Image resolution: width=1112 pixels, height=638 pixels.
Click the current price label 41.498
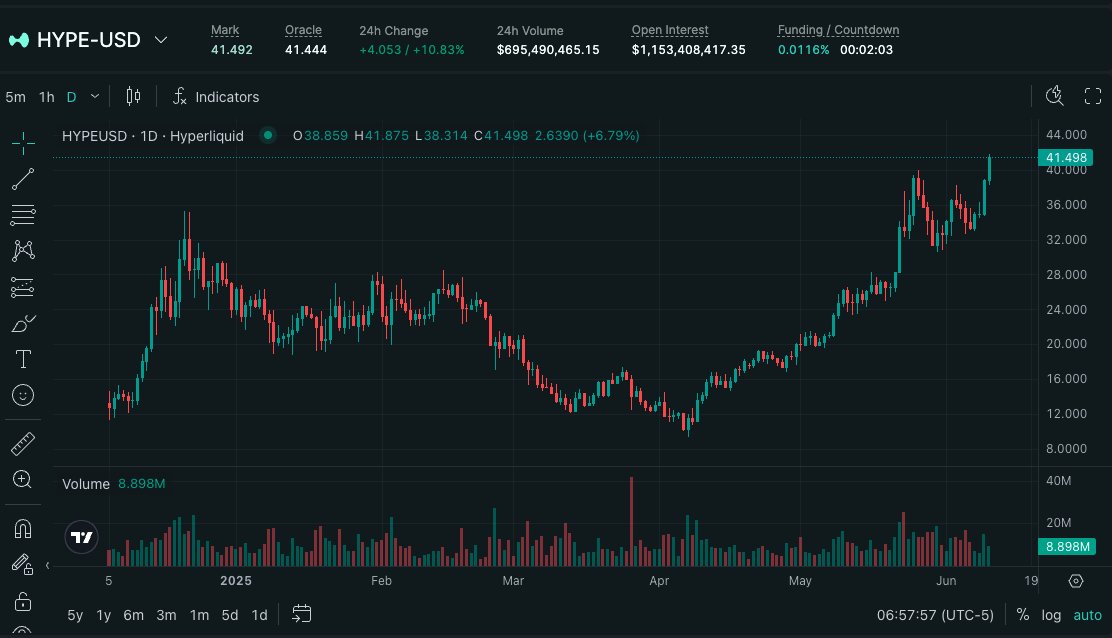point(1066,157)
